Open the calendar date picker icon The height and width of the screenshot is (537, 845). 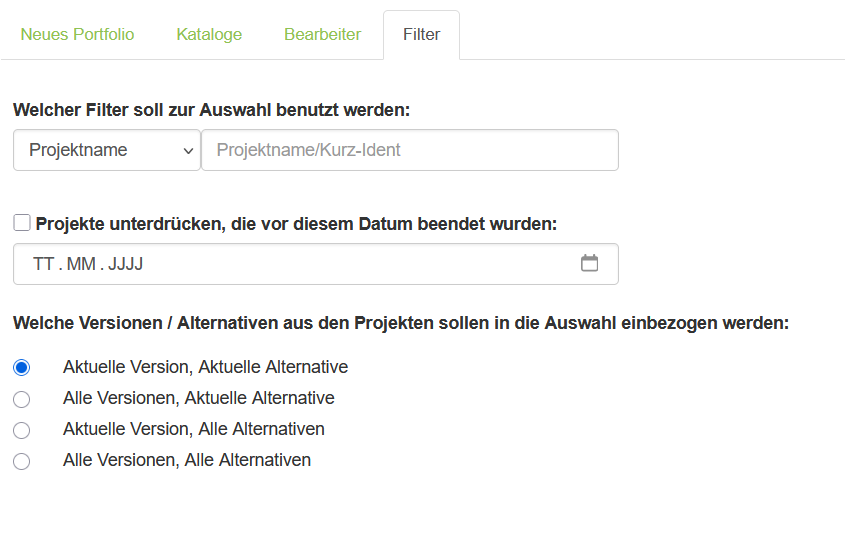click(x=590, y=263)
